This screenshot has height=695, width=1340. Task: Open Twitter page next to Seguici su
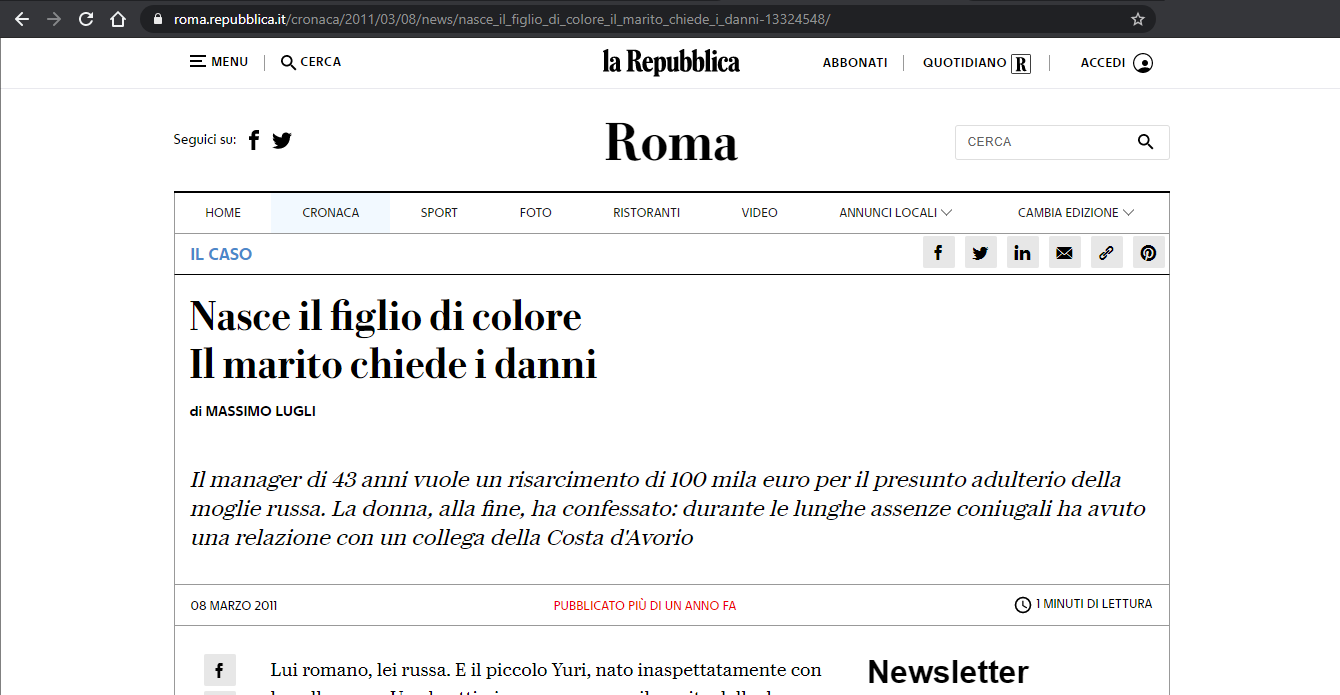pos(282,140)
